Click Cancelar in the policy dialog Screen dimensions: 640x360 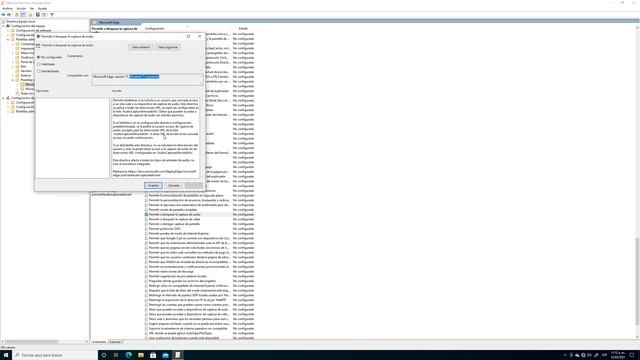coord(174,186)
